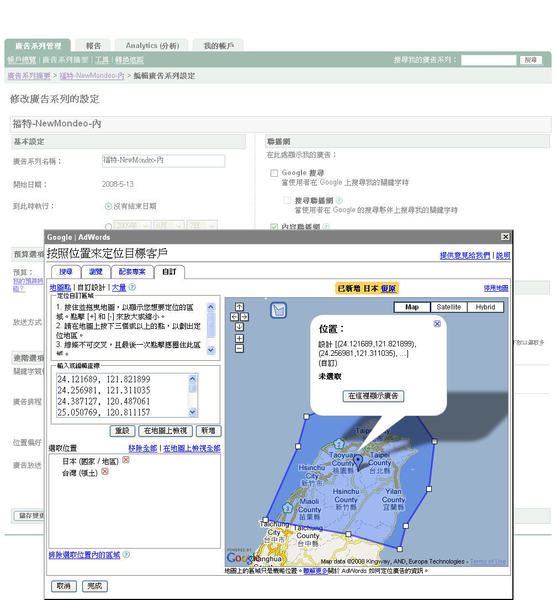Open the 廣告系列管理 main tab
This screenshot has width=556, height=600.
tap(38, 46)
